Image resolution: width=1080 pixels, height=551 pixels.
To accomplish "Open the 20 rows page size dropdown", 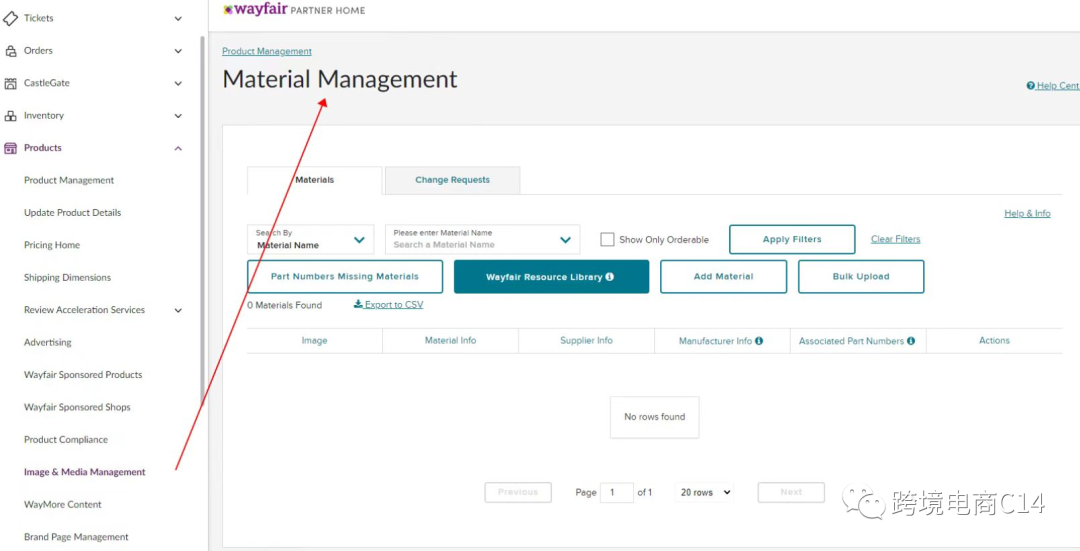I will [x=705, y=492].
